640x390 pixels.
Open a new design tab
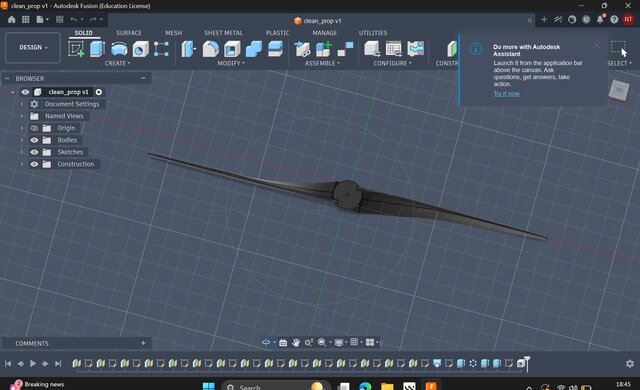point(544,20)
